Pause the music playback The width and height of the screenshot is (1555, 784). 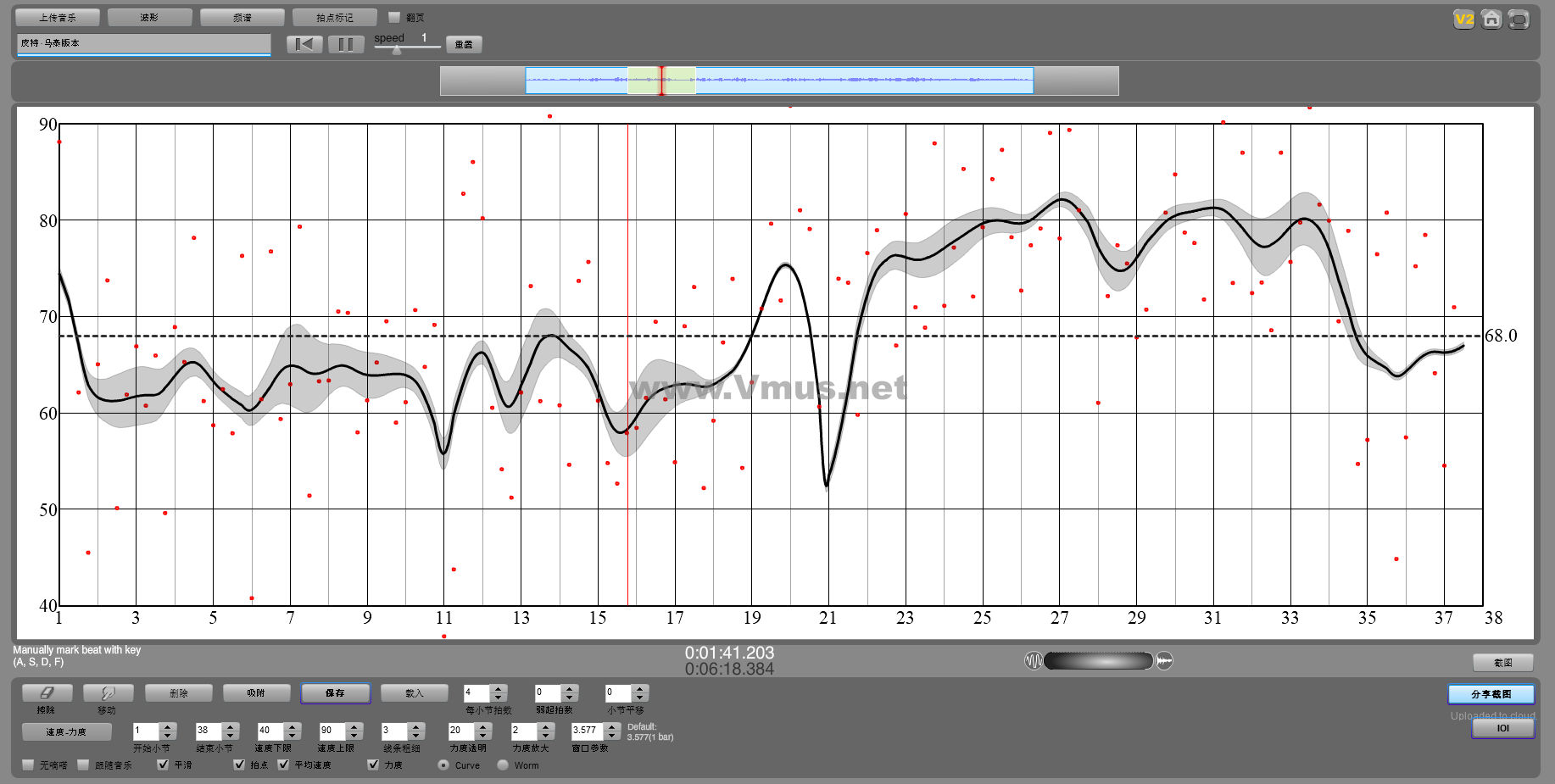345,44
